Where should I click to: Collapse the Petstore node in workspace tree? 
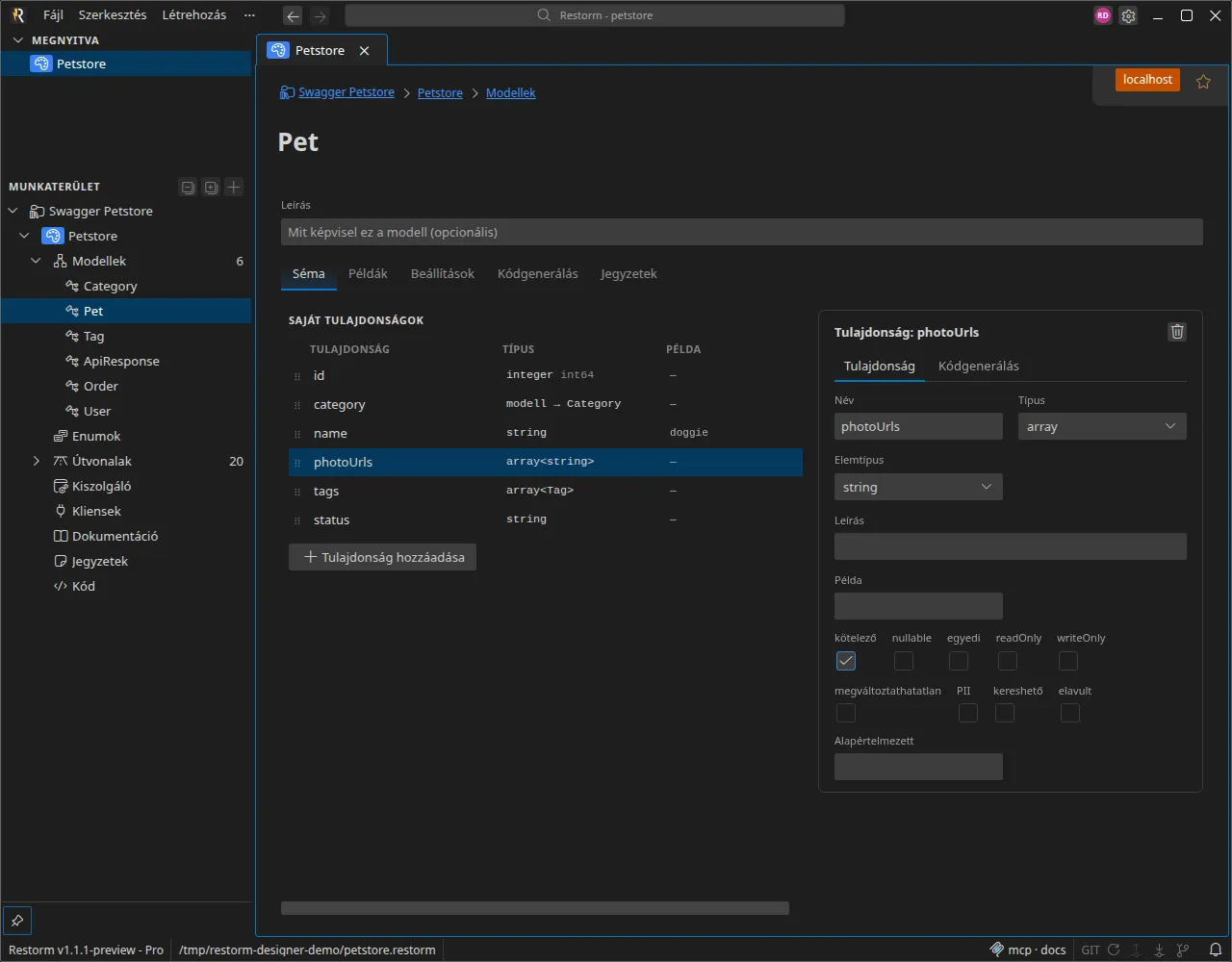pyautogui.click(x=25, y=236)
